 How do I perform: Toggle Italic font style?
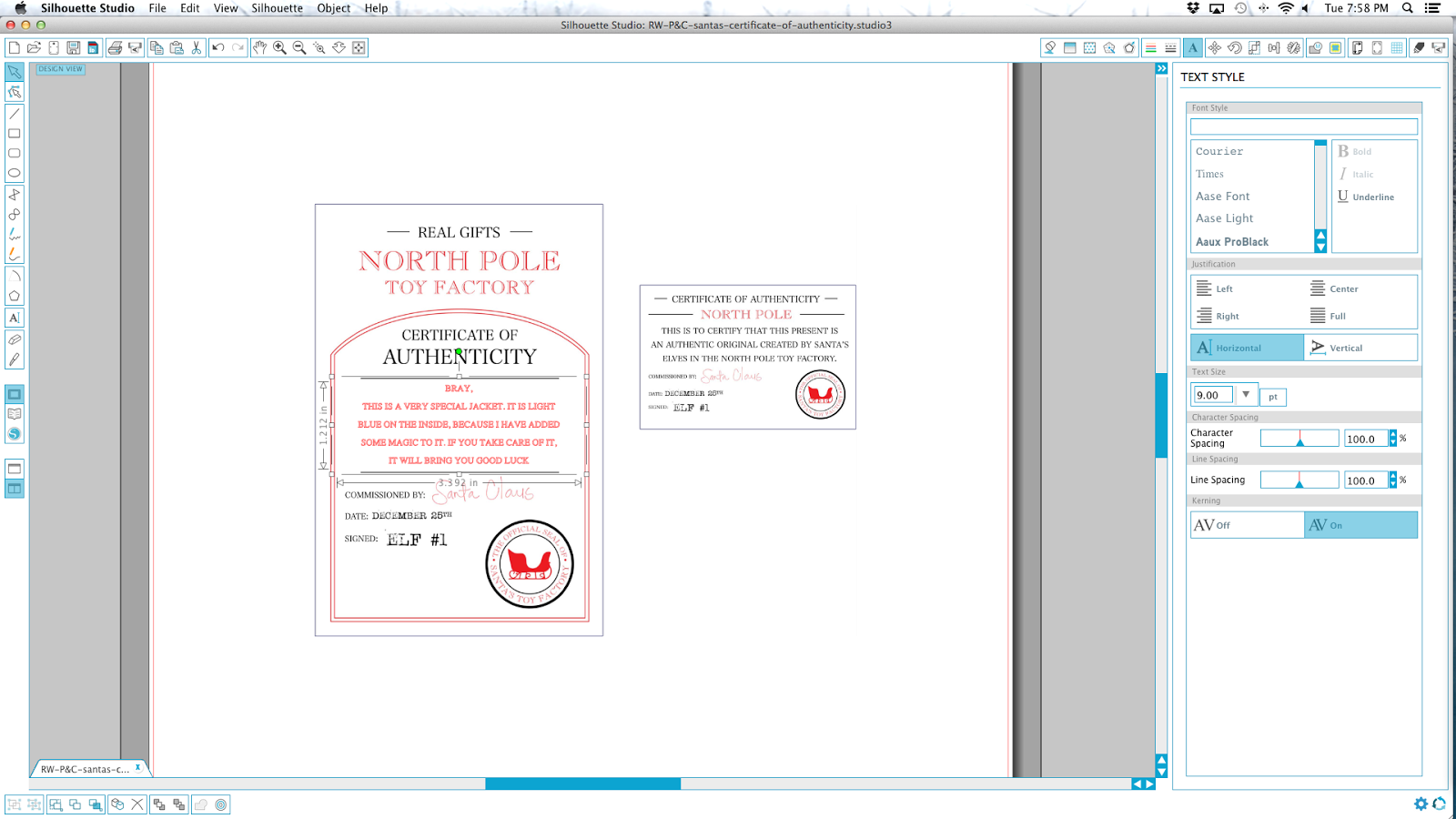tap(1356, 174)
